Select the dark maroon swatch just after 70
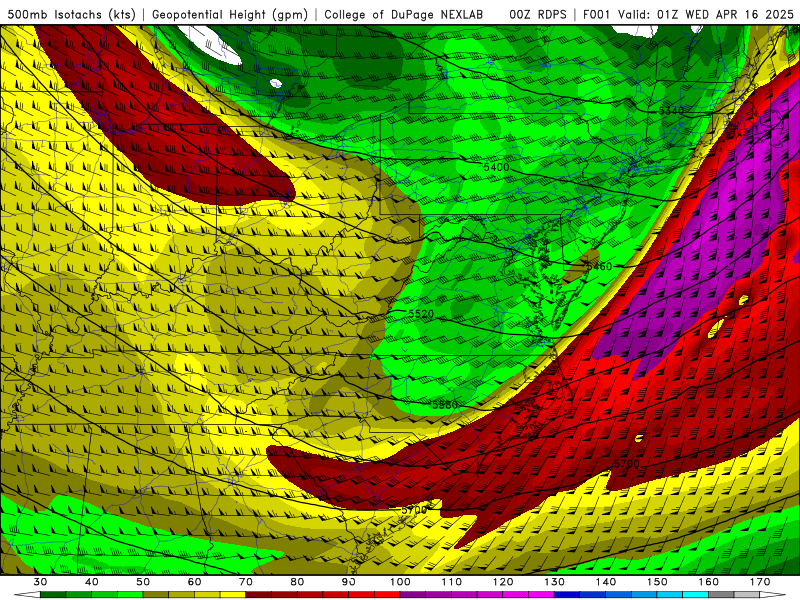 click(x=259, y=595)
